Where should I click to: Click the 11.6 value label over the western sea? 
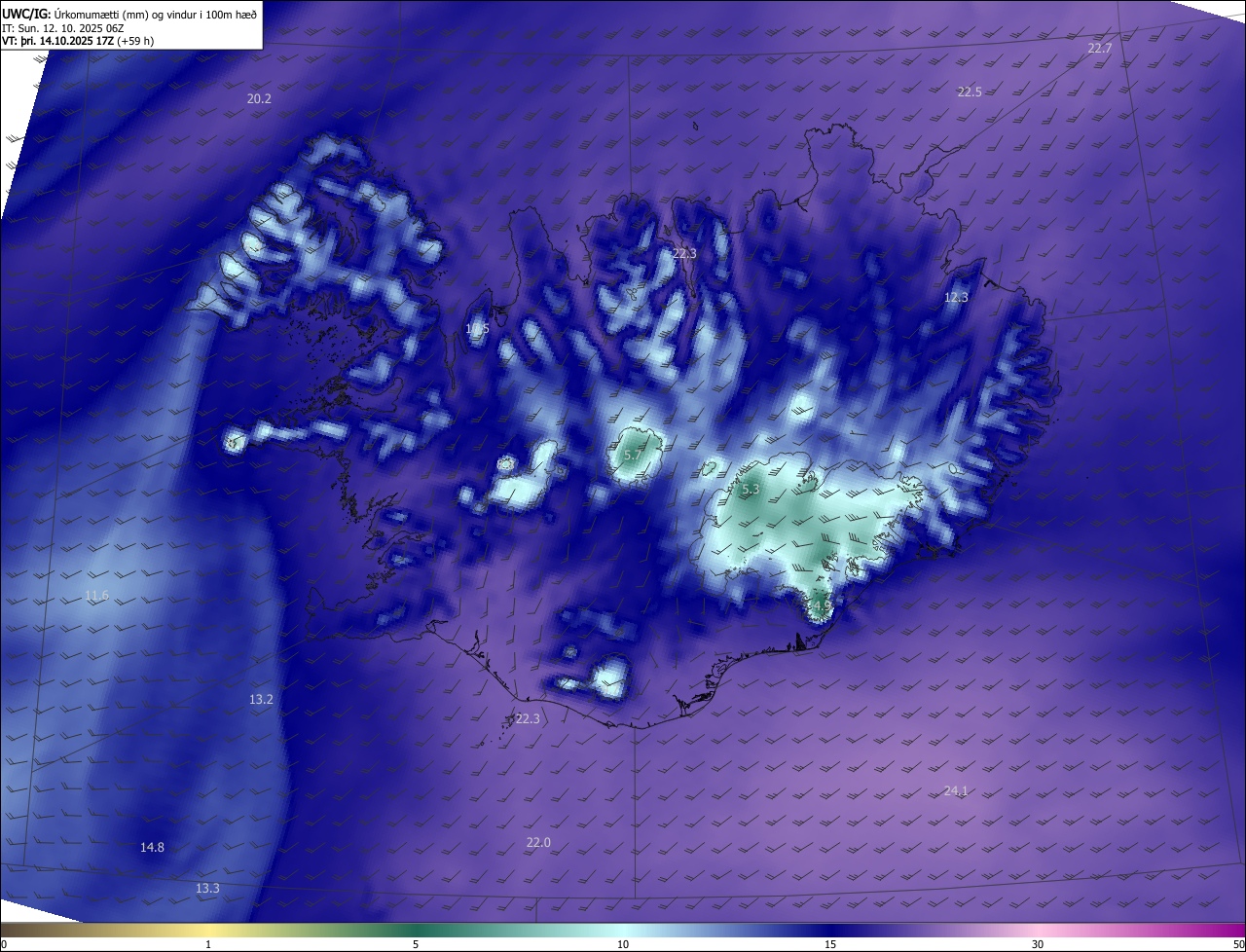96,596
